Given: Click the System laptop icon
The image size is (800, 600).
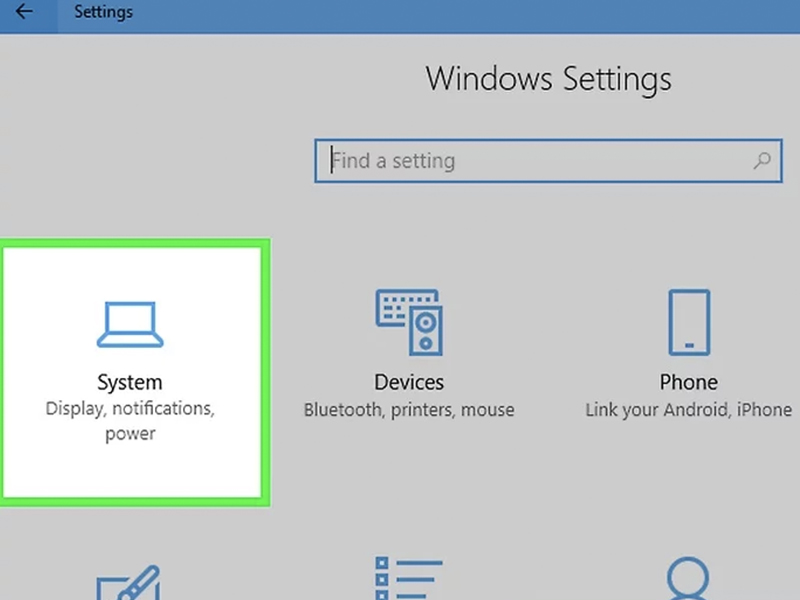Looking at the screenshot, I should click(130, 324).
